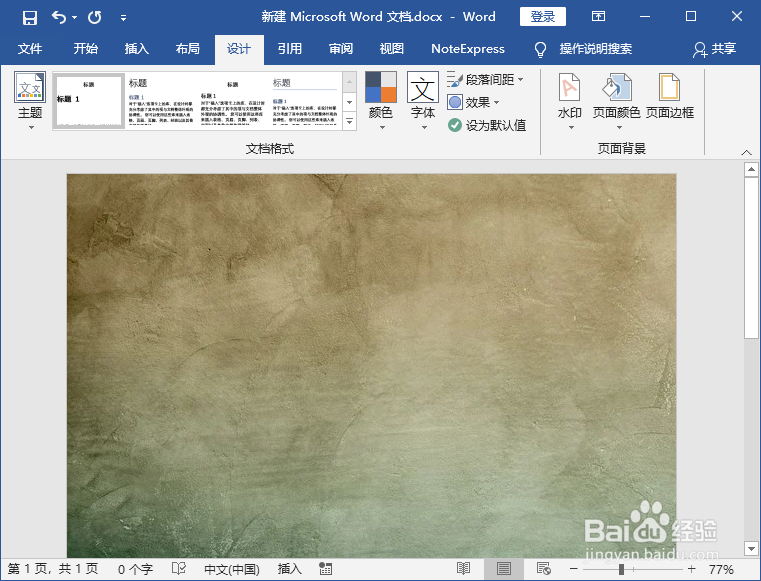
Task: Open the NoteExpress tab
Action: (x=468, y=49)
